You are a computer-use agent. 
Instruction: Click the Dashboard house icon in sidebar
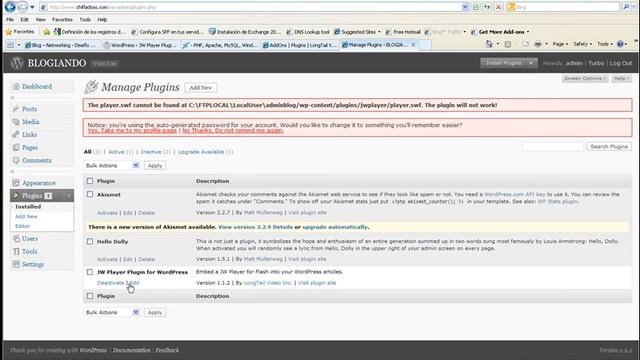(16, 87)
